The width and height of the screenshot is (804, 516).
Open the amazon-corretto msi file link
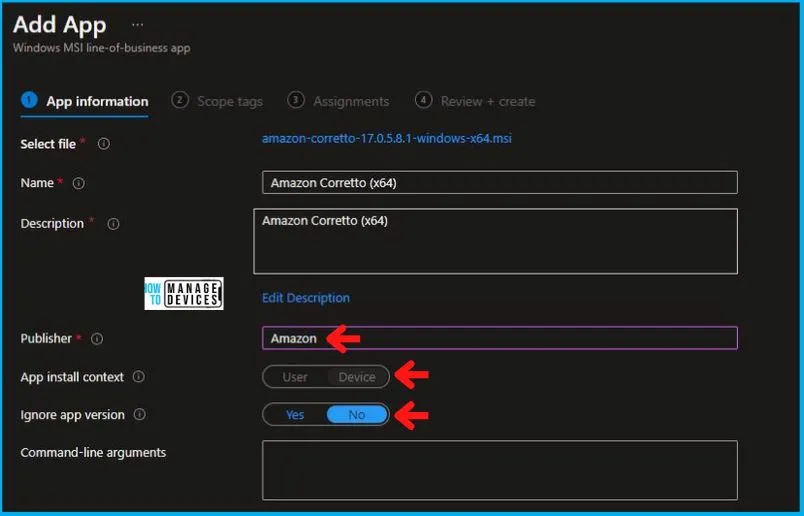[x=387, y=138]
